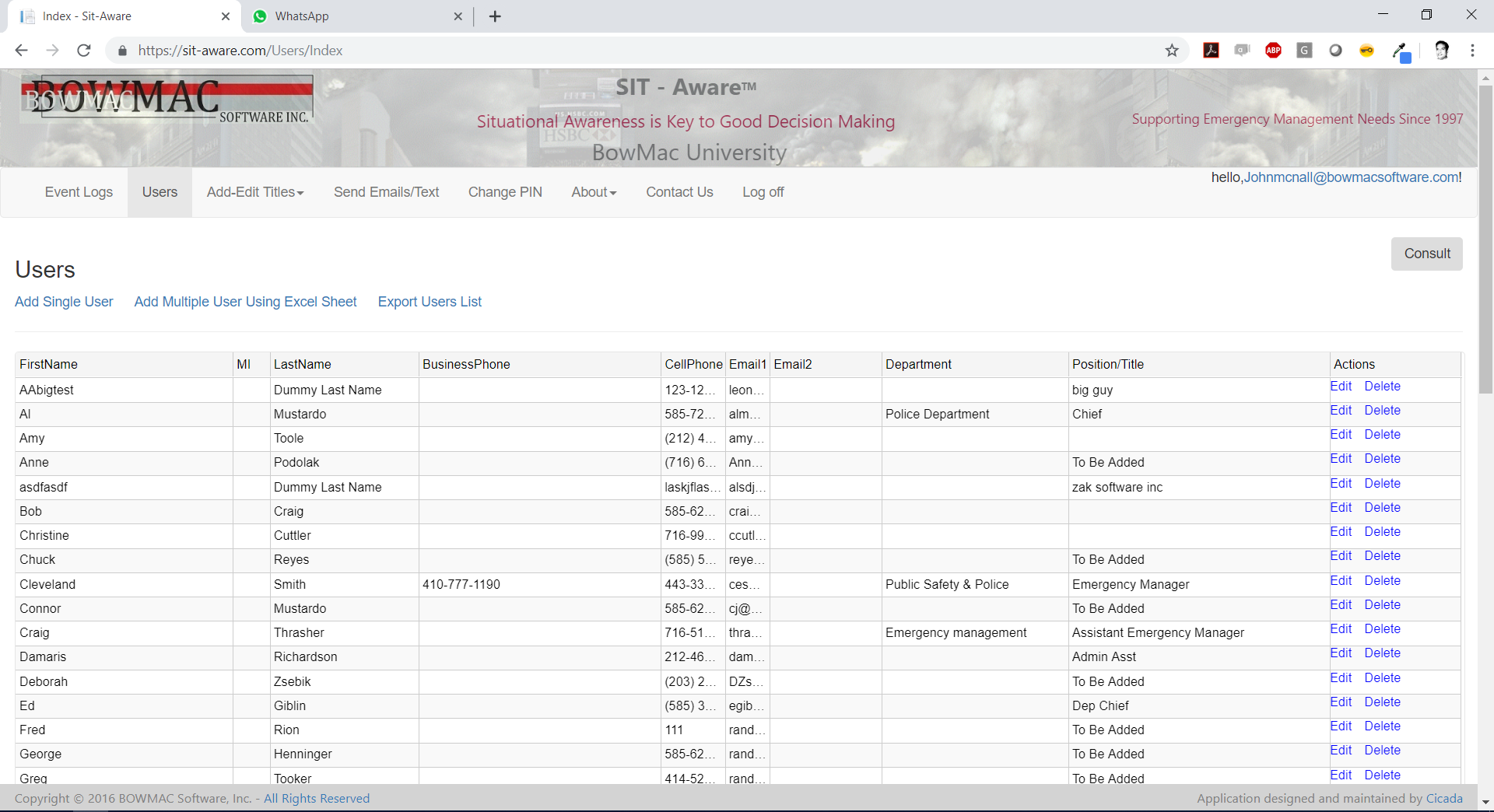Delete Fred Rion's record

pos(1382,726)
